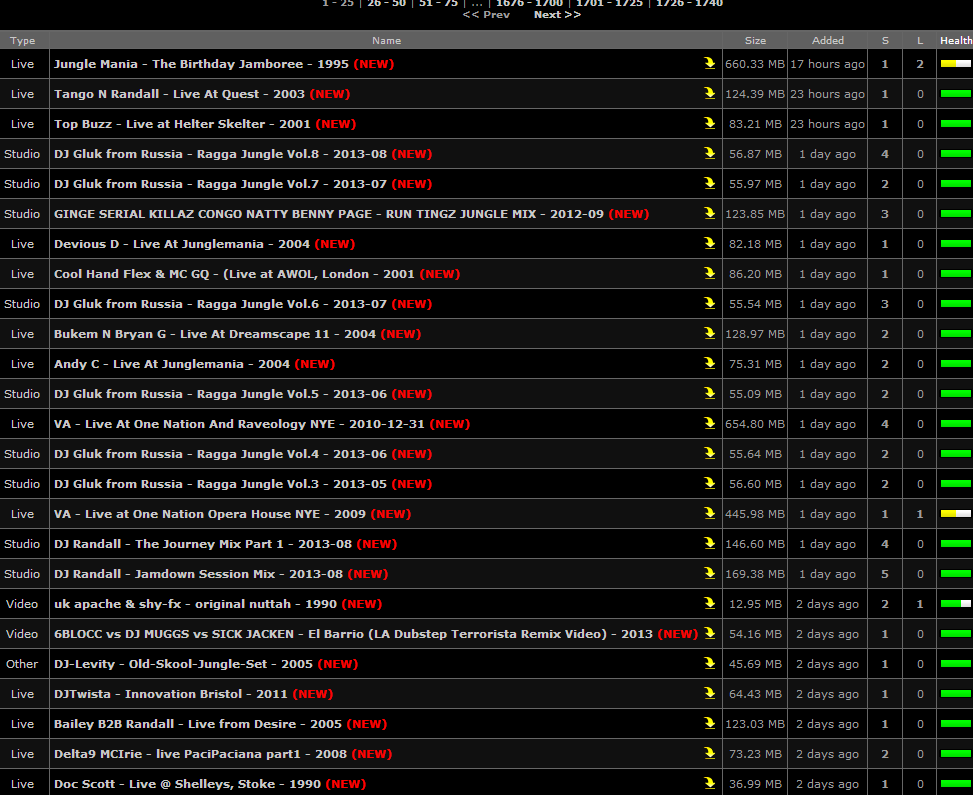973x795 pixels.
Task: Click download arrow for Bukem N Bryan G
Action: coord(709,333)
